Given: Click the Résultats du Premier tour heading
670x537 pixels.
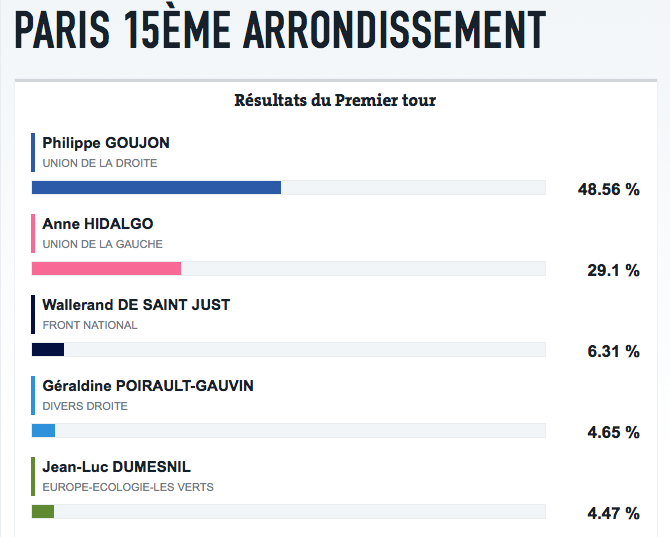Looking at the screenshot, I should [335, 100].
